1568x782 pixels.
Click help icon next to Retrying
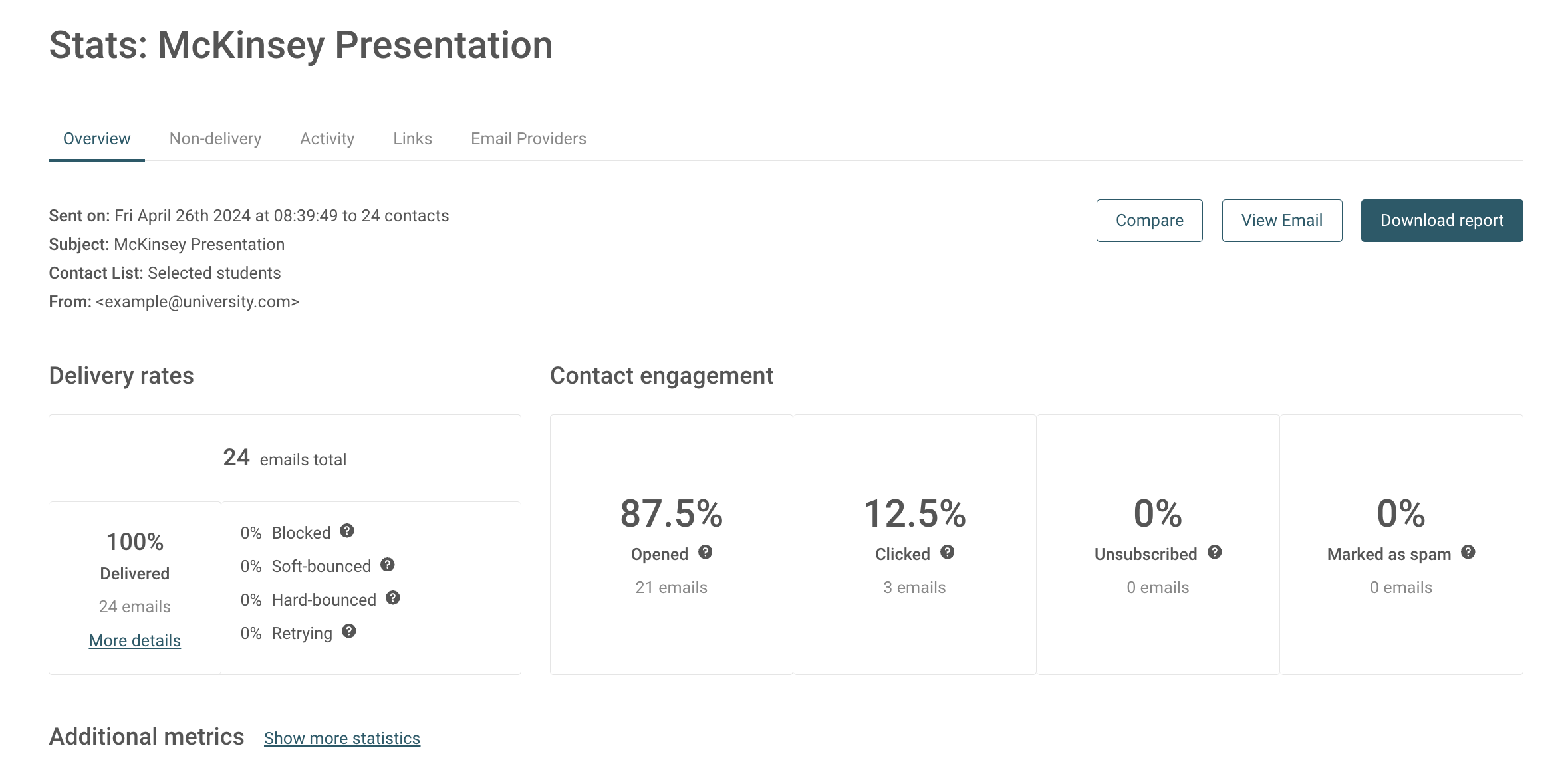coord(349,631)
